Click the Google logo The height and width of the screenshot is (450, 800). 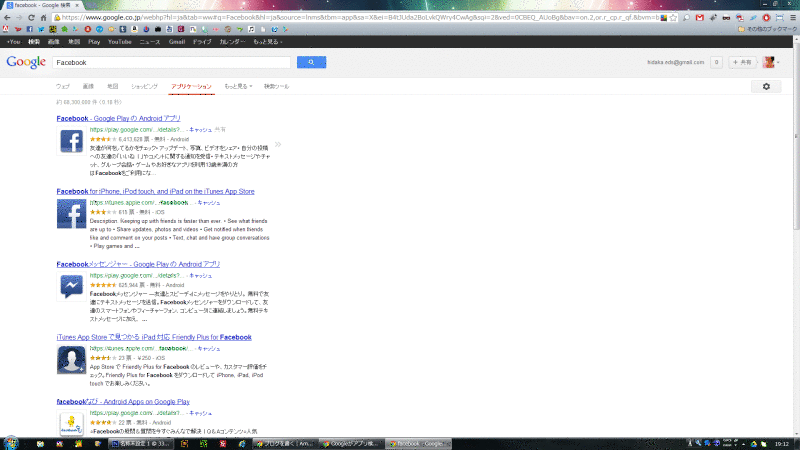(26, 62)
